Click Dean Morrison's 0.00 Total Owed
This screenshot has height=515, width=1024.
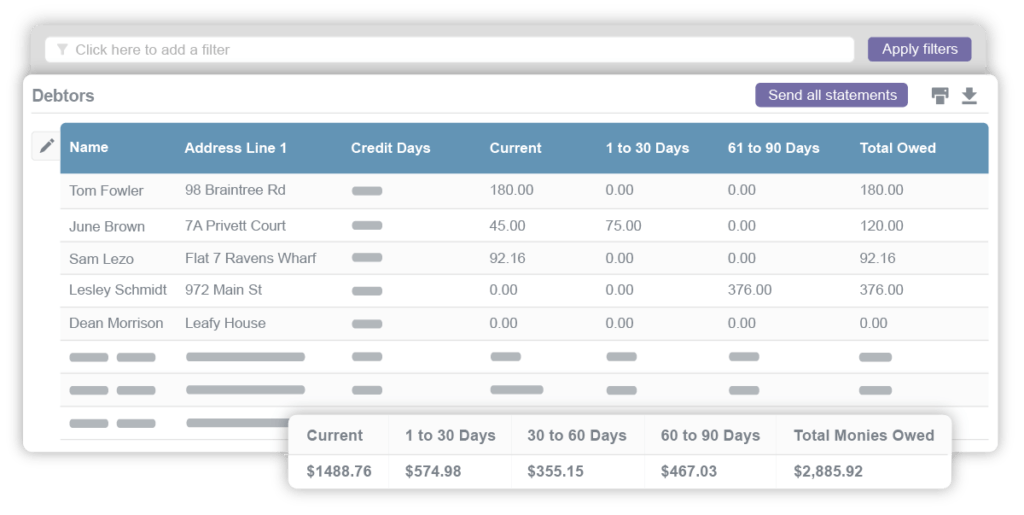(873, 323)
